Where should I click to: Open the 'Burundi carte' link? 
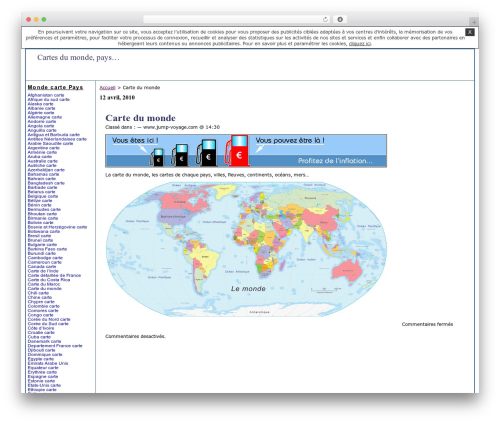[42, 253]
